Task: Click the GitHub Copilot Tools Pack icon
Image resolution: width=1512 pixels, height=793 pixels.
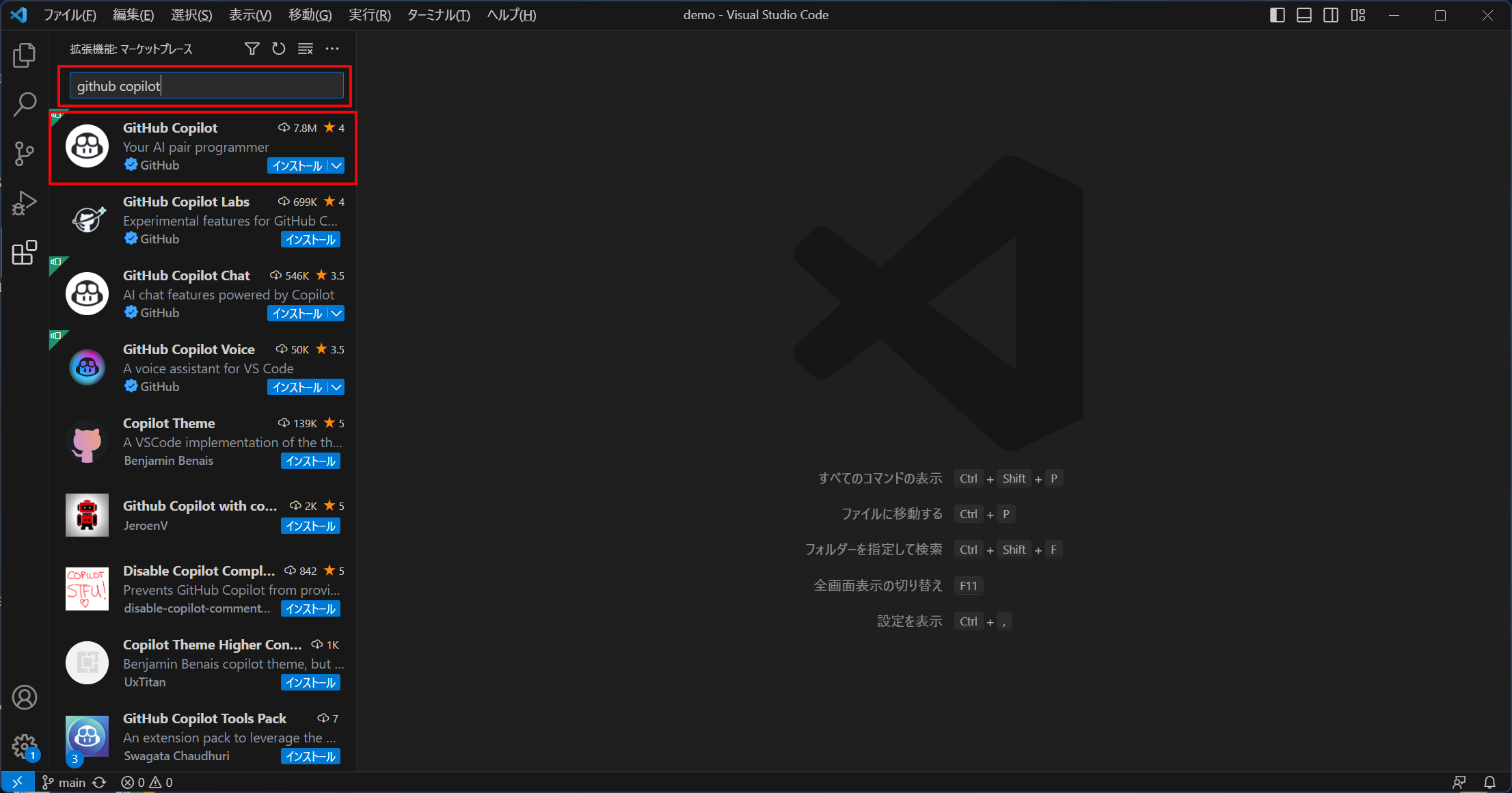Action: pyautogui.click(x=87, y=736)
